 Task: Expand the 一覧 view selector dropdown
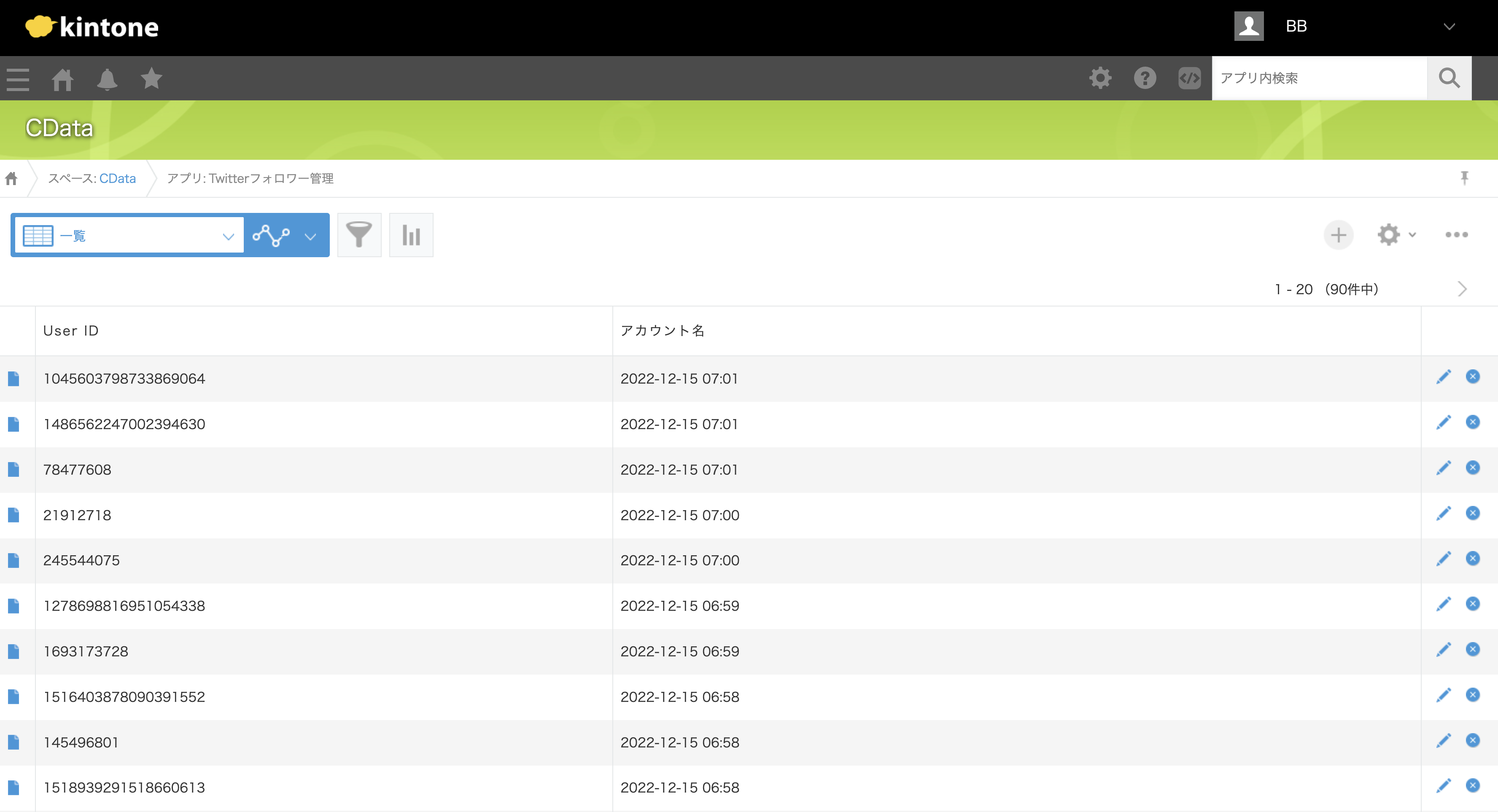[228, 236]
